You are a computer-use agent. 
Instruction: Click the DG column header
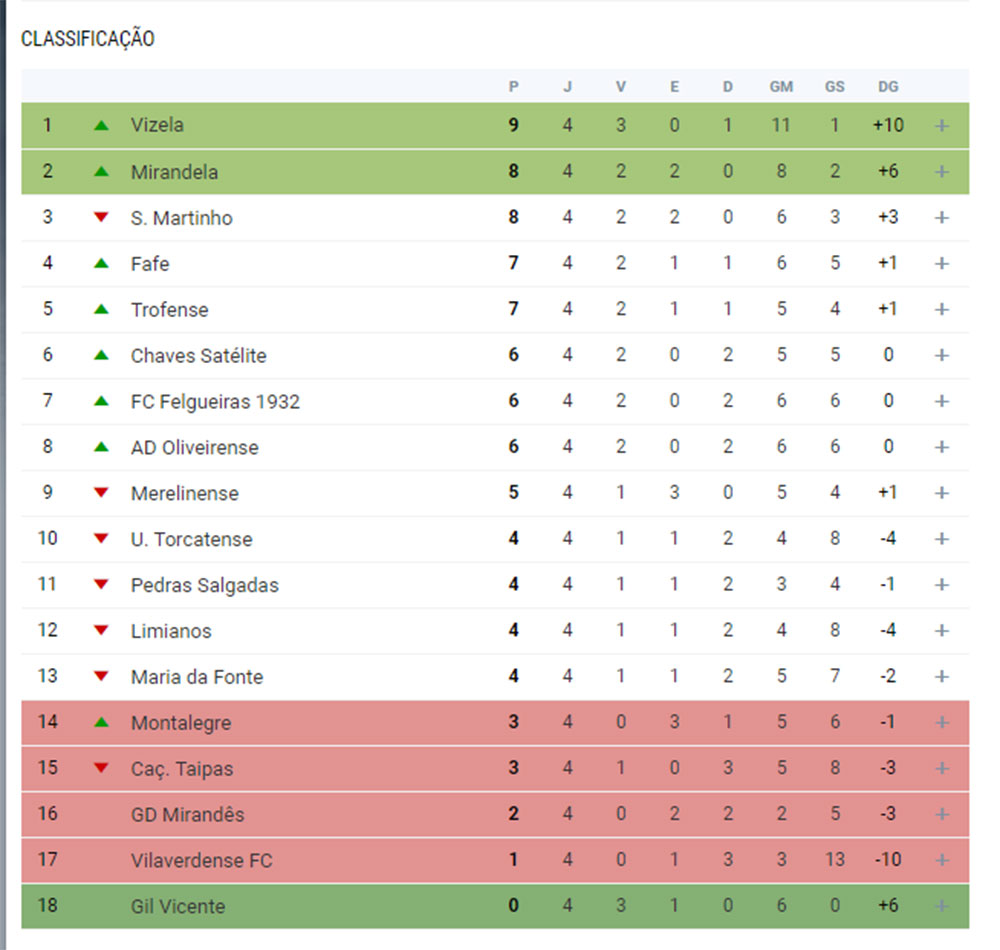pos(888,87)
